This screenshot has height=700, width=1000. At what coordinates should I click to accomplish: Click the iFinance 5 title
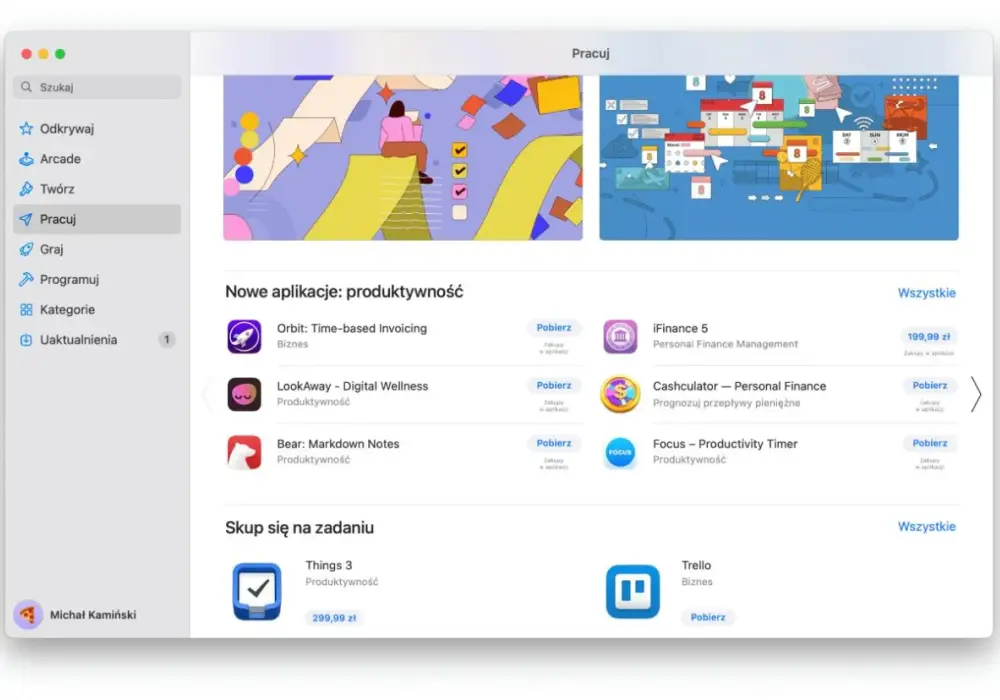[680, 328]
